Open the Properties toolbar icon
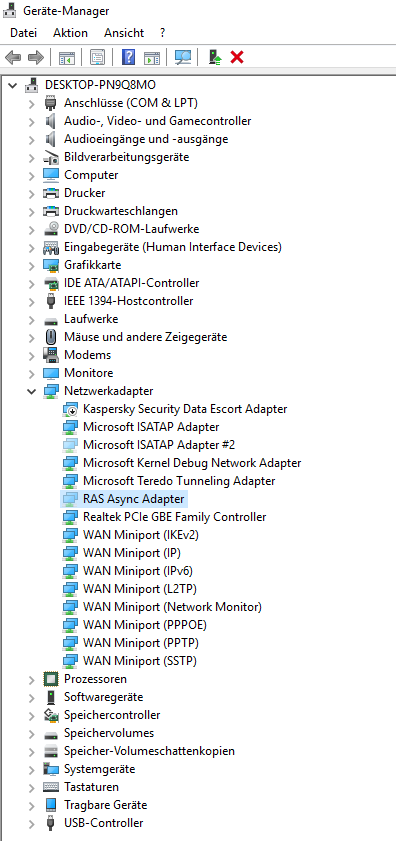This screenshot has height=841, width=396. (97, 57)
